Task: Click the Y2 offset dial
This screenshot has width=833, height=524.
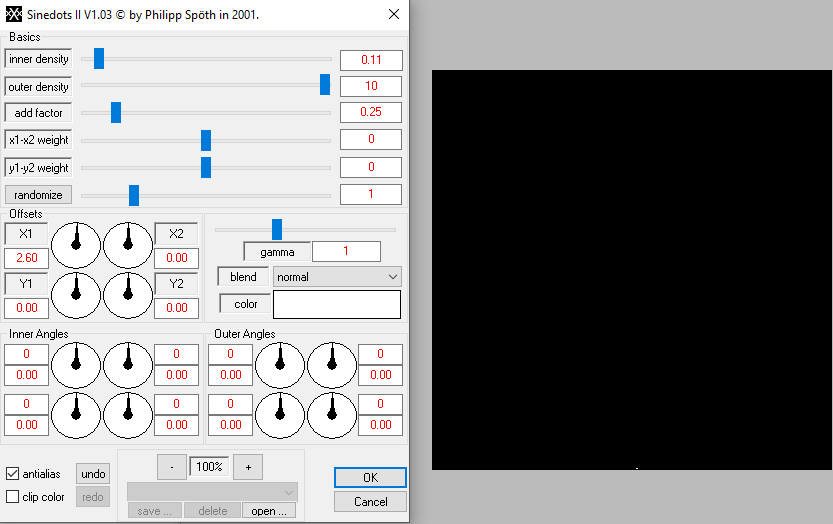Action: tap(128, 295)
